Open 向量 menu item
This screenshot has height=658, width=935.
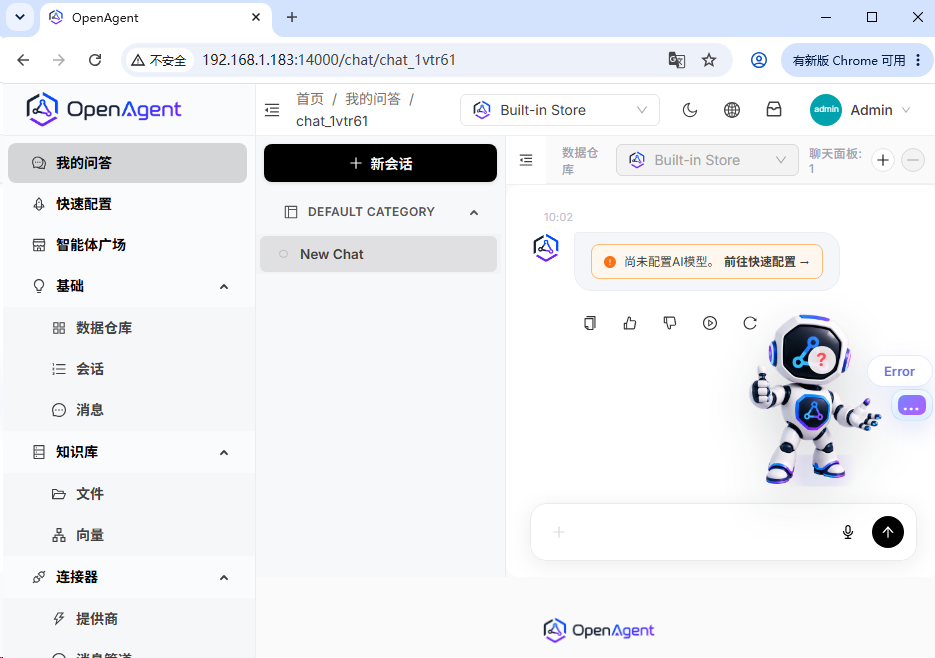click(127, 535)
